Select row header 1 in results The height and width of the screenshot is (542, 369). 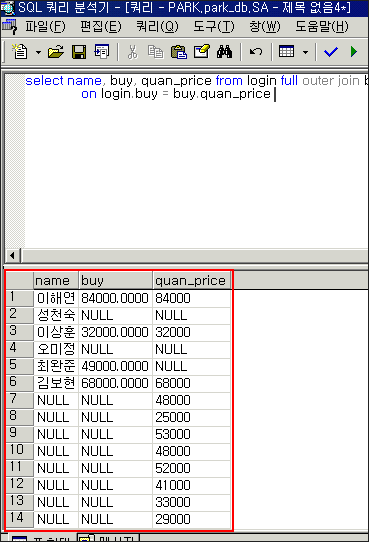click(x=20, y=298)
